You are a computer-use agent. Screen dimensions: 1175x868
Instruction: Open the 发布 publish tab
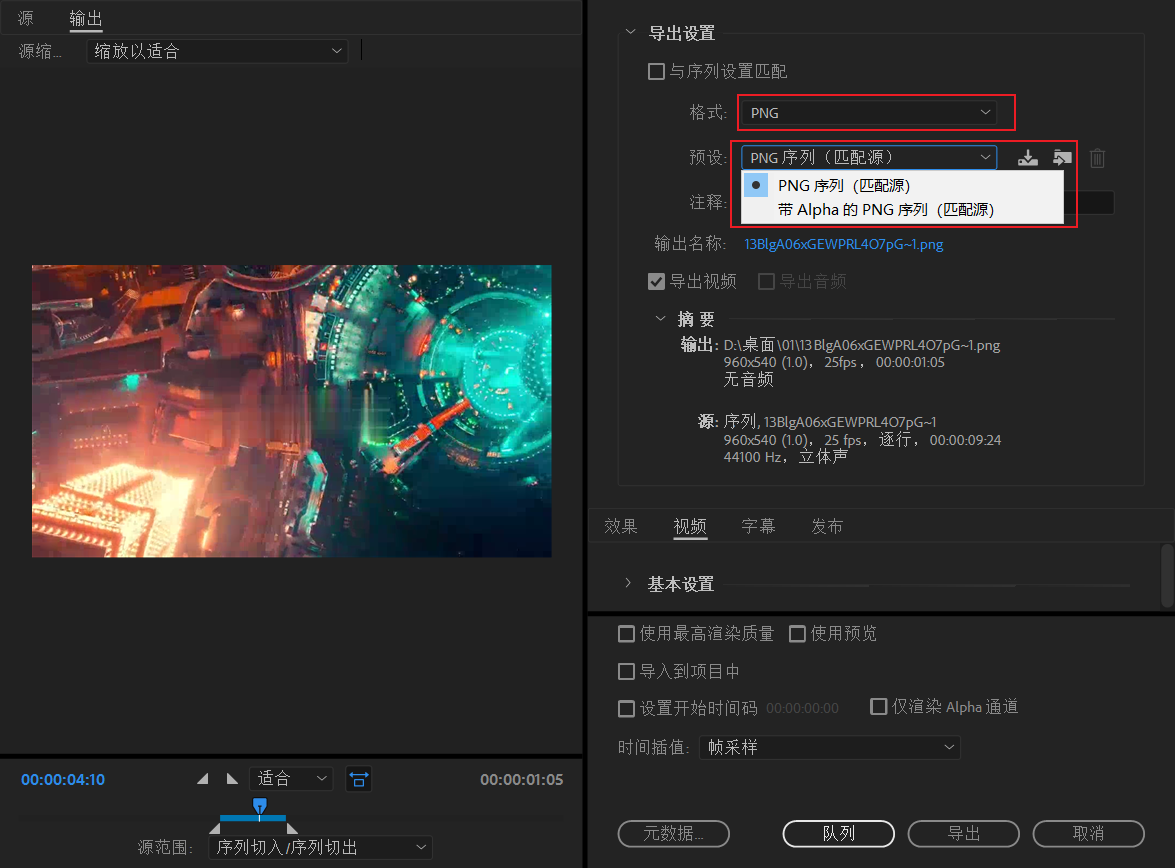pyautogui.click(x=827, y=526)
